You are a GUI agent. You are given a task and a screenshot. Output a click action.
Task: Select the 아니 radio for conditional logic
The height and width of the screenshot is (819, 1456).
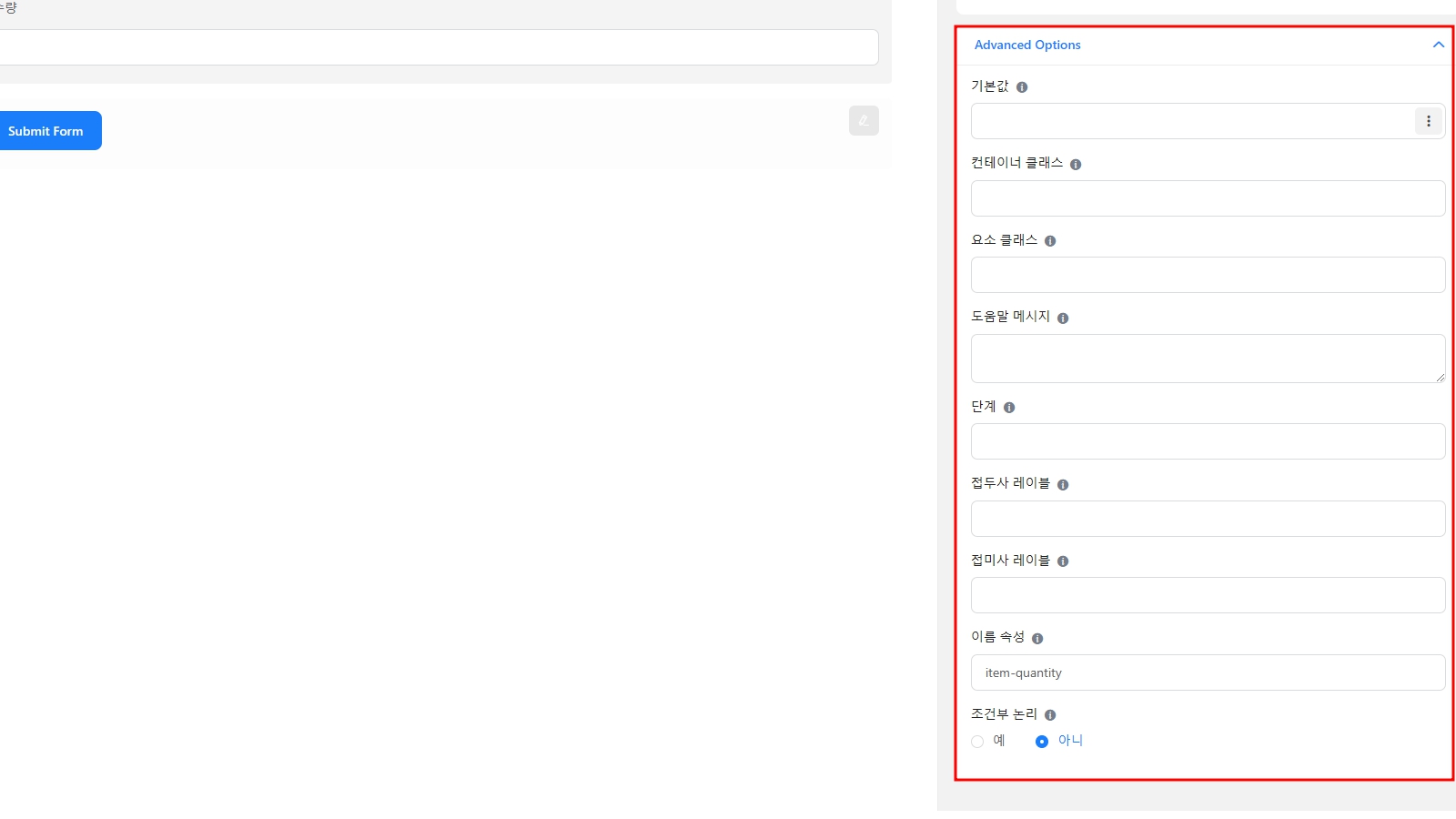[1042, 742]
